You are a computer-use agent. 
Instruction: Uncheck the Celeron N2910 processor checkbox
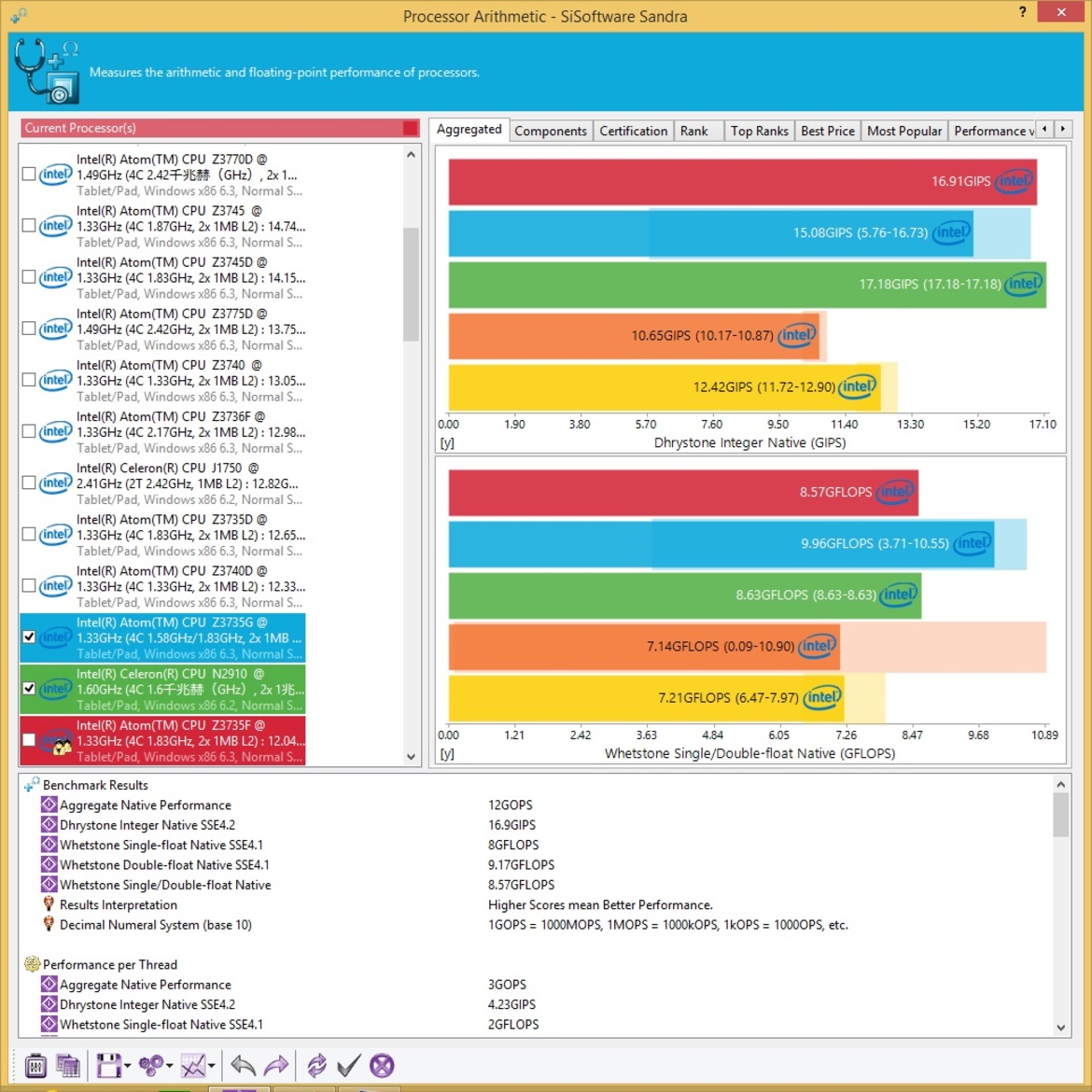coord(29,689)
